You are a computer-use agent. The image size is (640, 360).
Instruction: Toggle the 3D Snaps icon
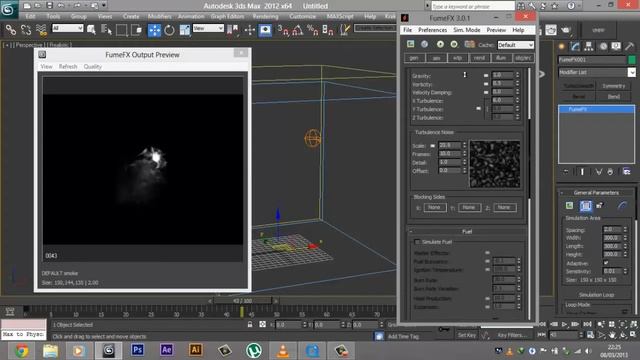pos(283,30)
